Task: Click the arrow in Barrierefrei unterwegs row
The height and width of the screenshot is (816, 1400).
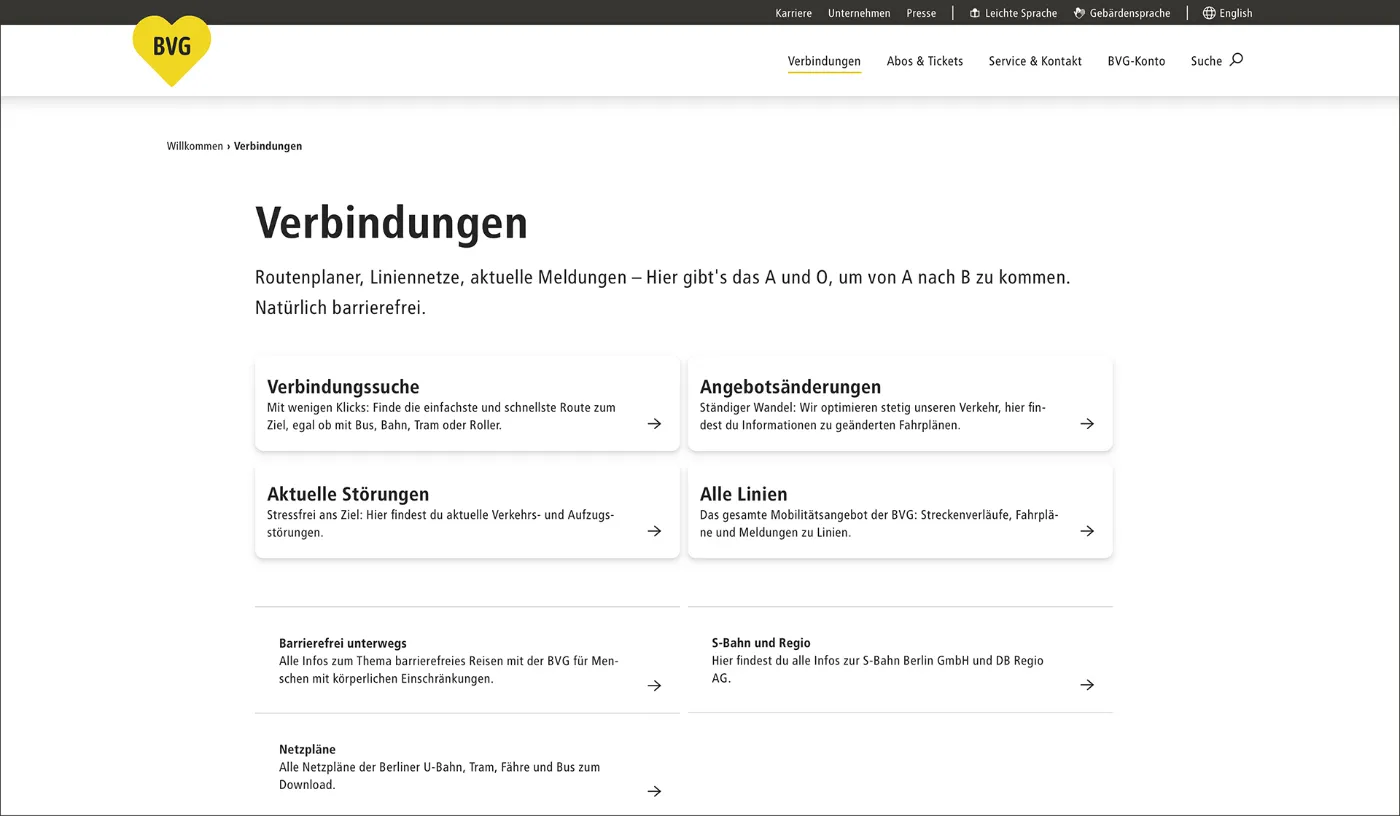Action: pyautogui.click(x=654, y=685)
